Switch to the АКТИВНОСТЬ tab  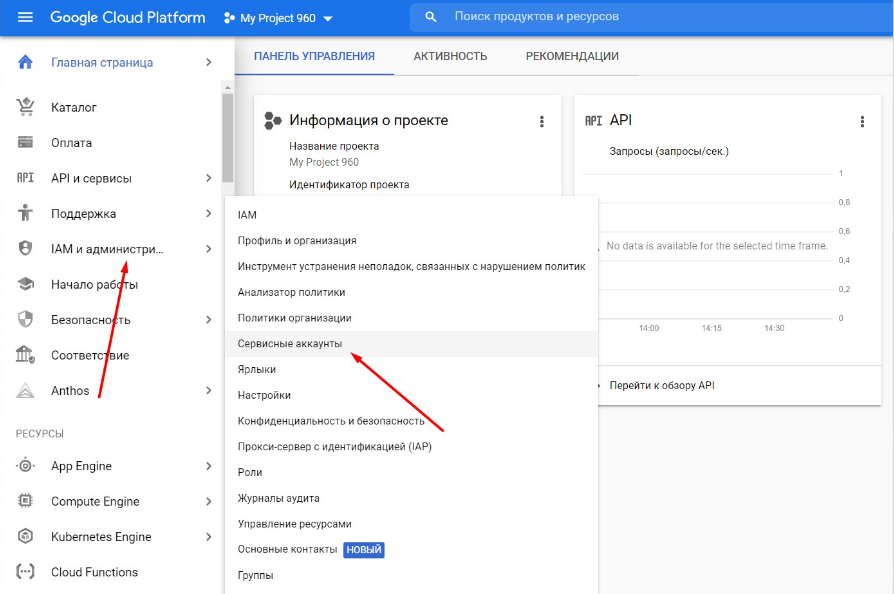450,56
